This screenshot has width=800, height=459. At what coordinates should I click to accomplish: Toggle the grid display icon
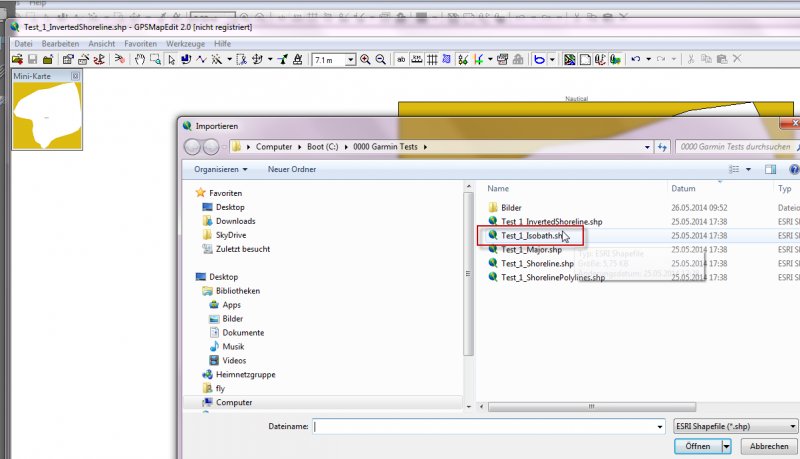433,60
